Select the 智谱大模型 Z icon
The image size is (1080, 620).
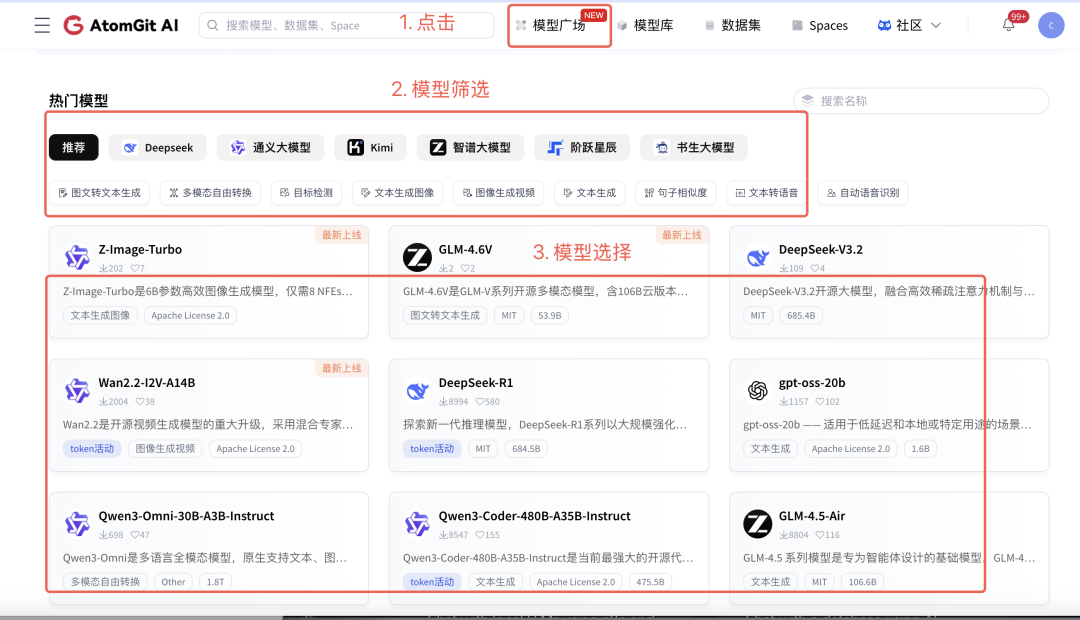[x=437, y=147]
